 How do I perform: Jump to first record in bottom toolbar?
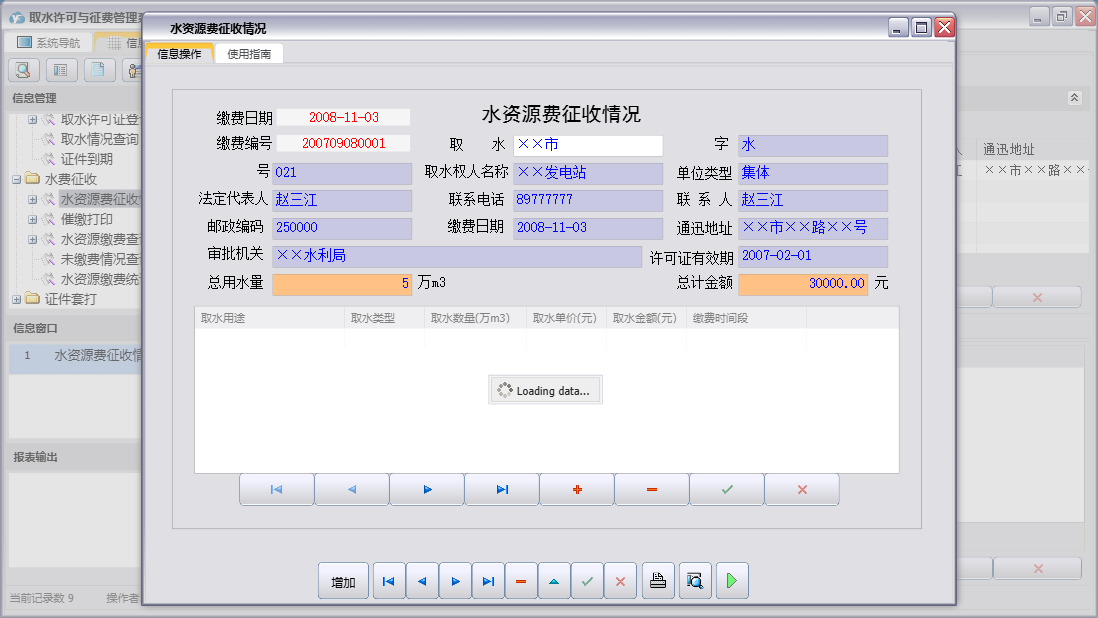(x=388, y=581)
